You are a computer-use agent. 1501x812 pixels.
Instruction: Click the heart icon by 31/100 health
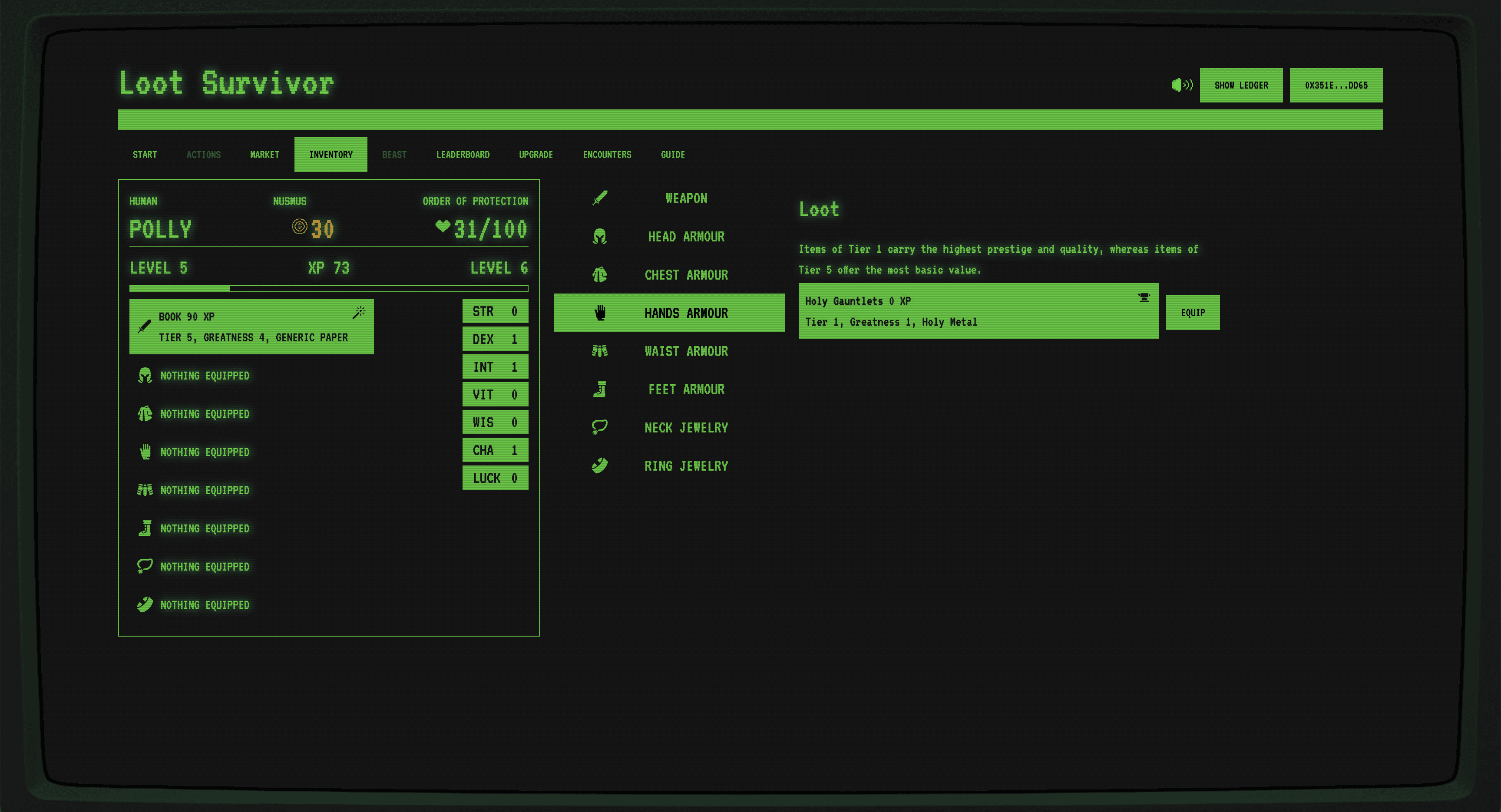coord(443,227)
